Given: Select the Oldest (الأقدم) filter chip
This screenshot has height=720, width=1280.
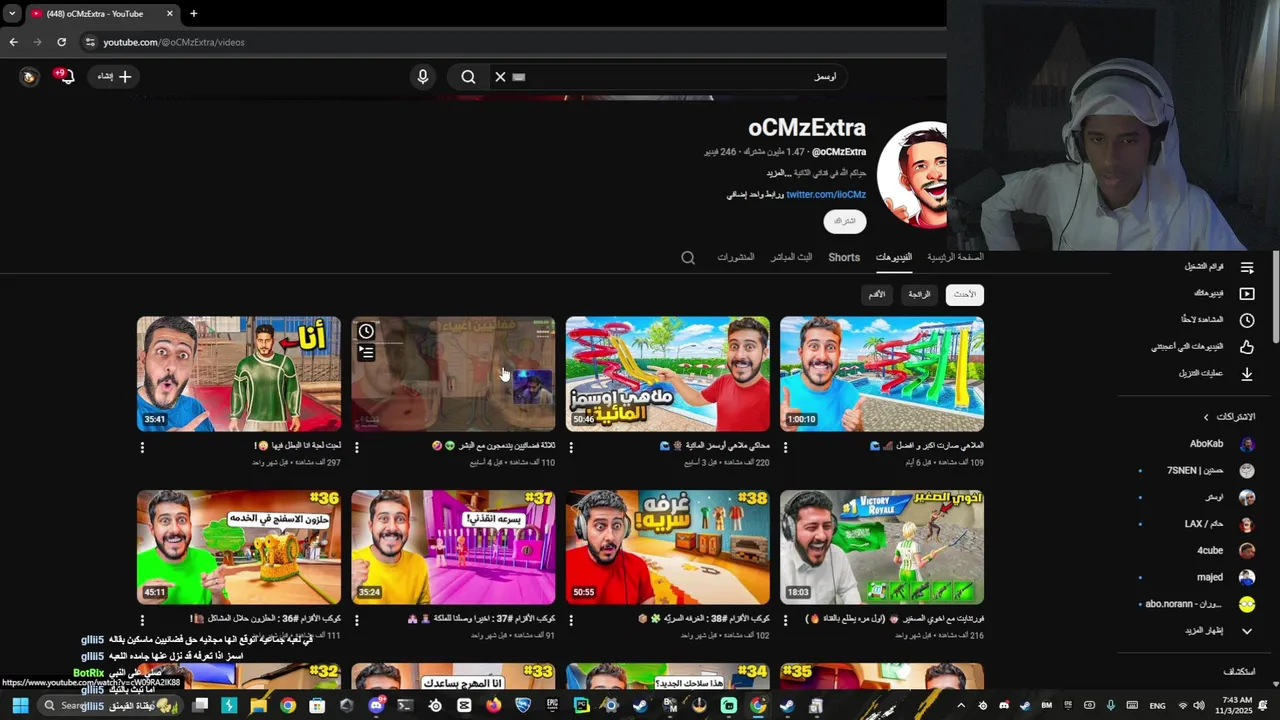Looking at the screenshot, I should [x=877, y=294].
